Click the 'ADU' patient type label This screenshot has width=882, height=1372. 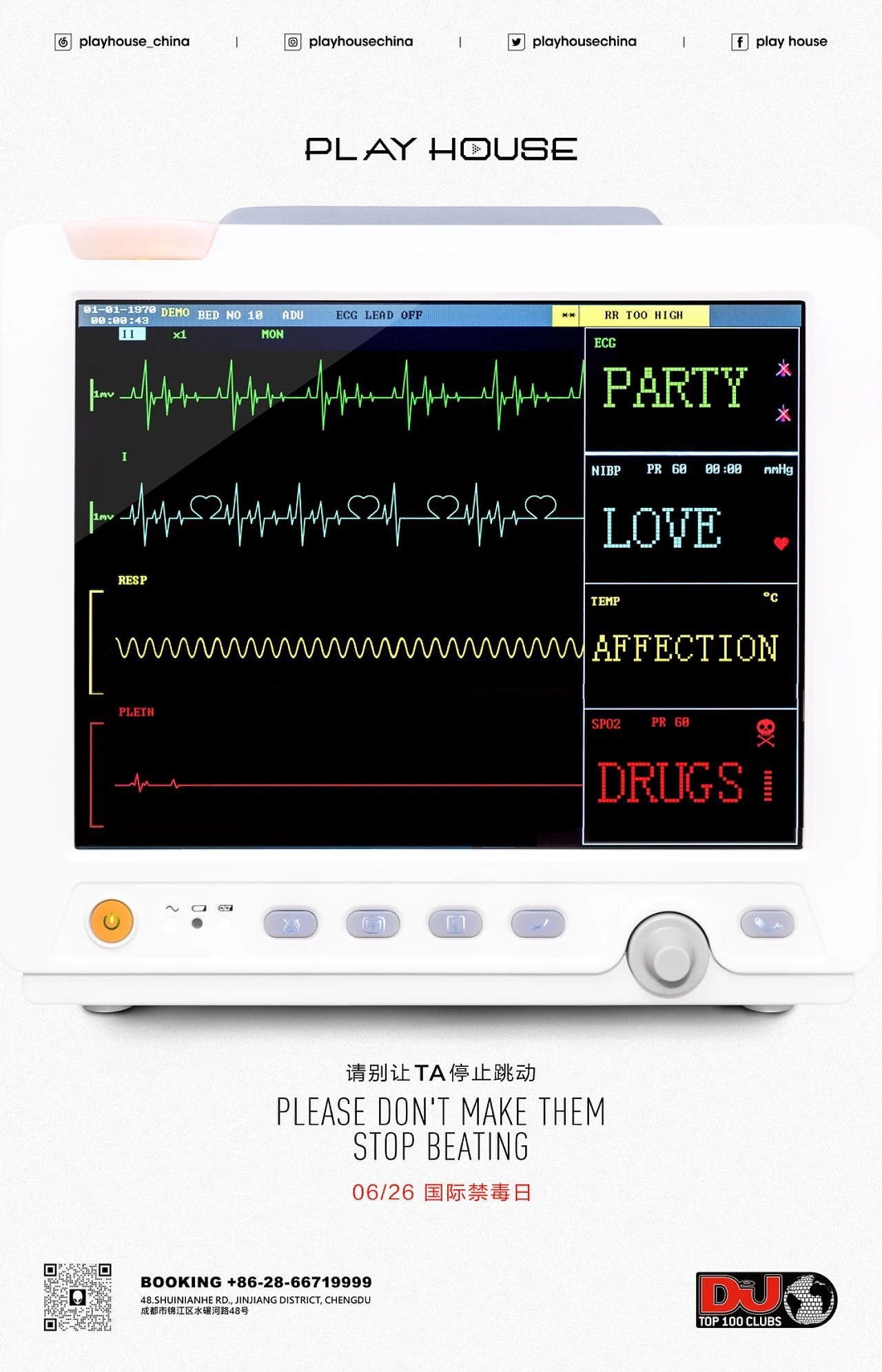[x=293, y=315]
